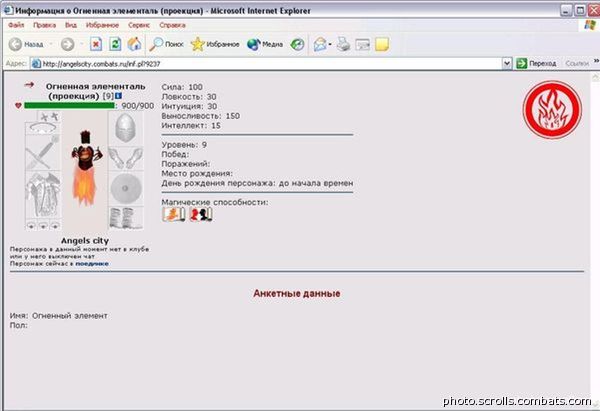The height and width of the screenshot is (411, 600).
Task: Open the Файл menu
Action: pos(16,25)
